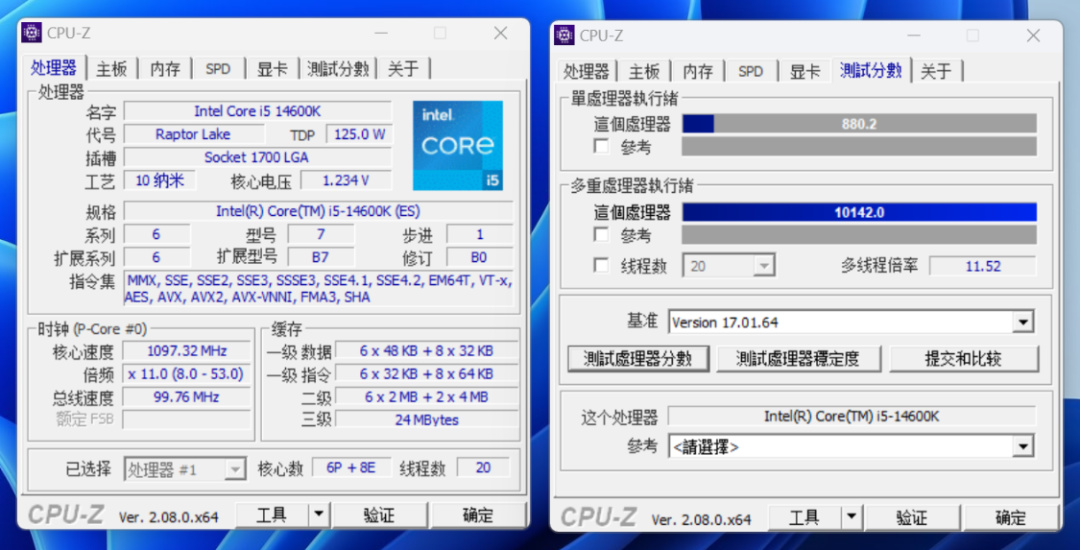Click the 三级 cache value 24 MBytes
Image resolution: width=1080 pixels, height=550 pixels.
click(x=427, y=419)
